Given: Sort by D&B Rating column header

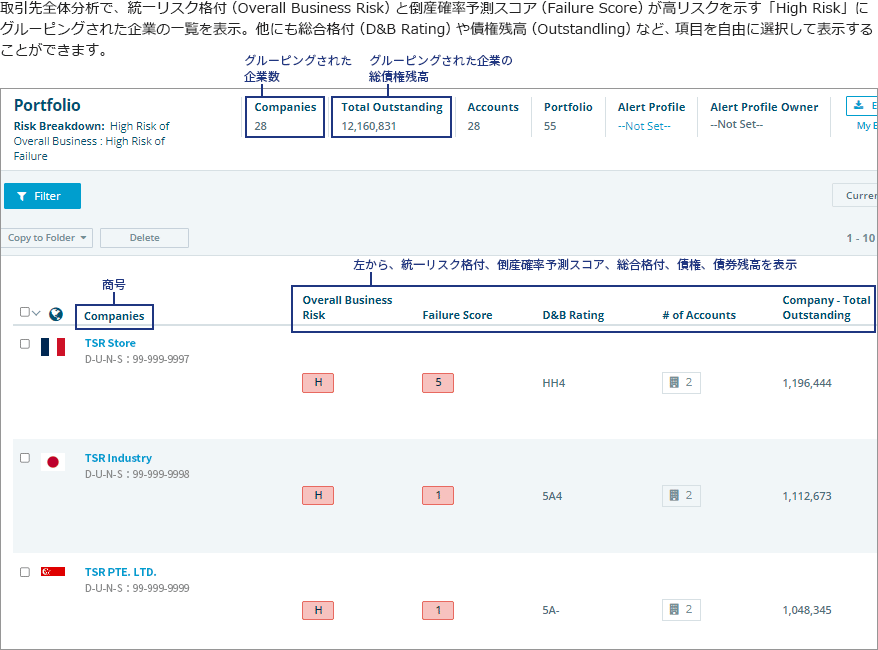Looking at the screenshot, I should 573,315.
